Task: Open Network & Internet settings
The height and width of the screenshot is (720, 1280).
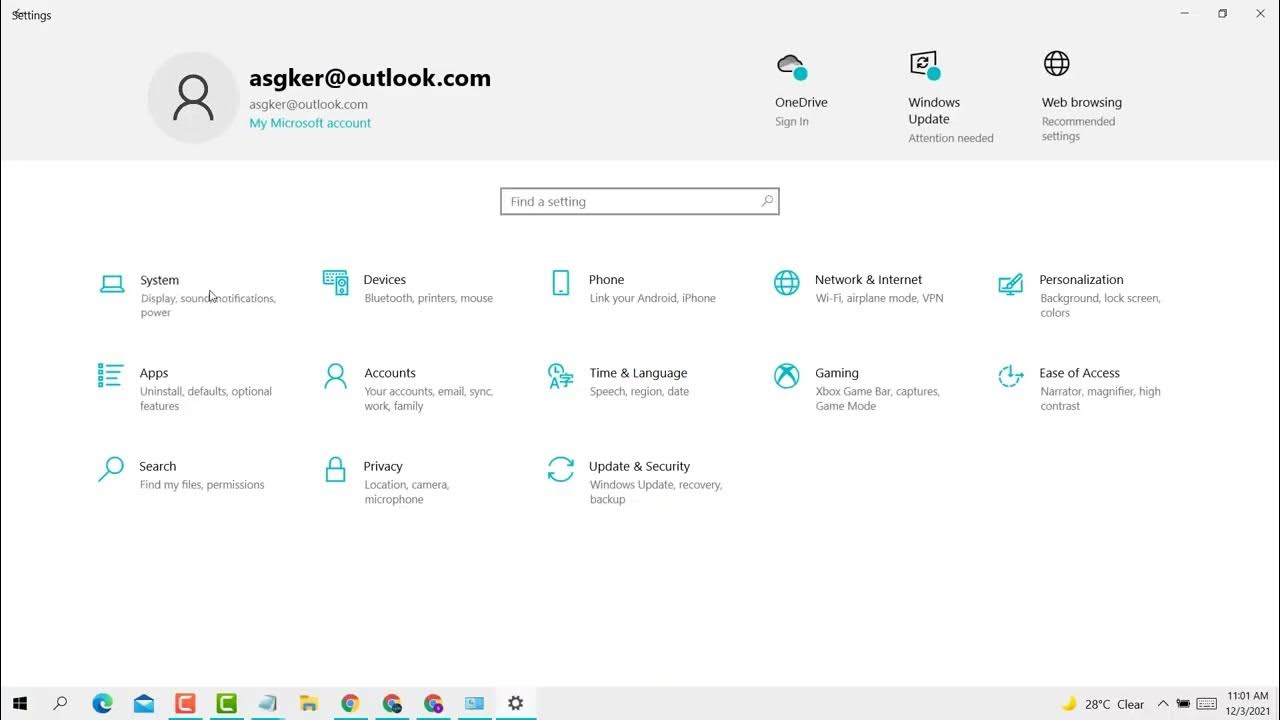Action: point(859,288)
